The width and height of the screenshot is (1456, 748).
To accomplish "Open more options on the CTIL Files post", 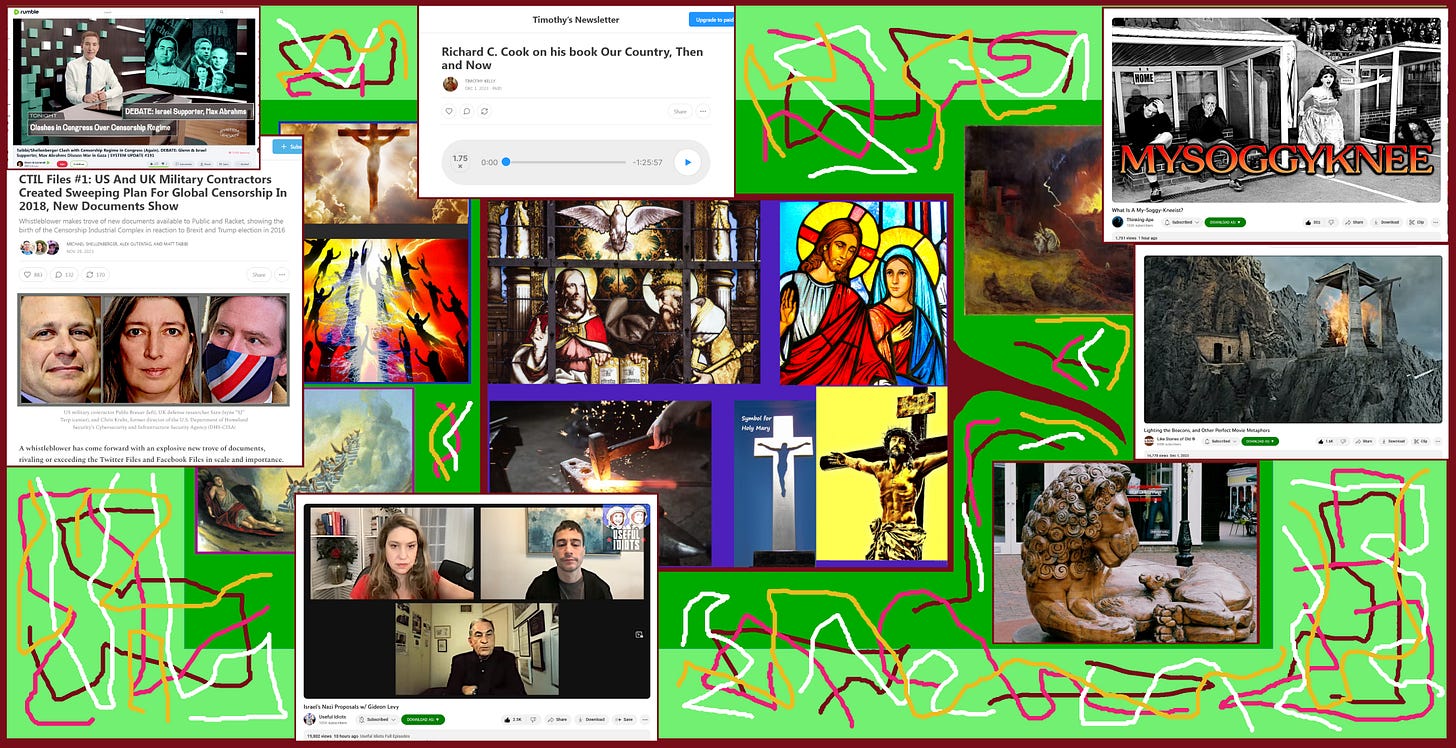I will [x=282, y=274].
